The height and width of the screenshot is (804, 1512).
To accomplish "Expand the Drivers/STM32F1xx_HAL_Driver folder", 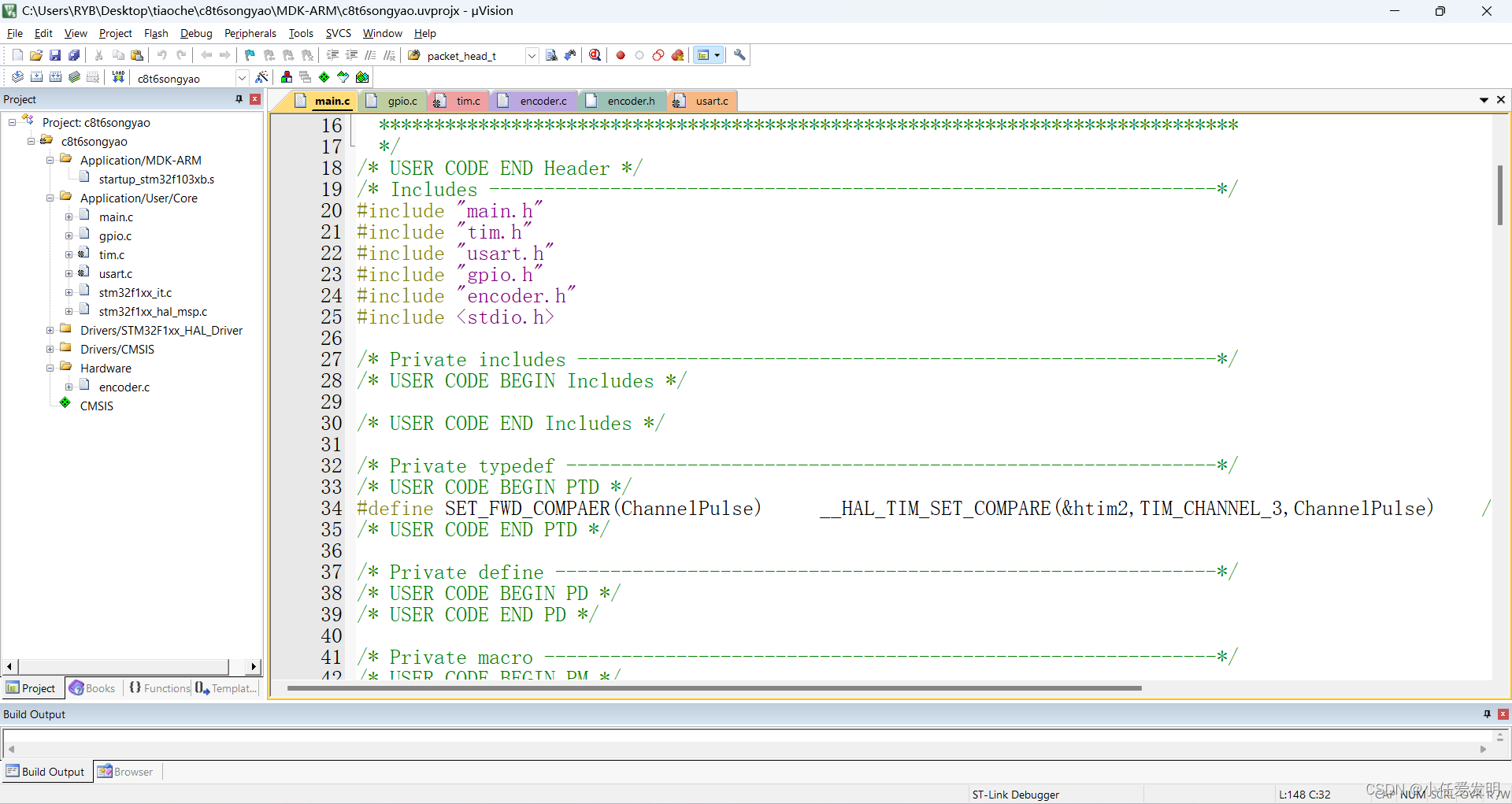I will 50,330.
